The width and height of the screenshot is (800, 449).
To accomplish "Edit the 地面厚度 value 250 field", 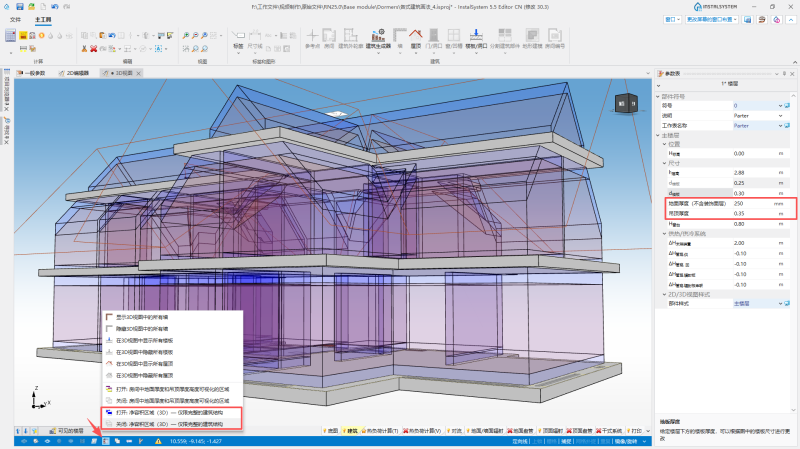I will [753, 204].
